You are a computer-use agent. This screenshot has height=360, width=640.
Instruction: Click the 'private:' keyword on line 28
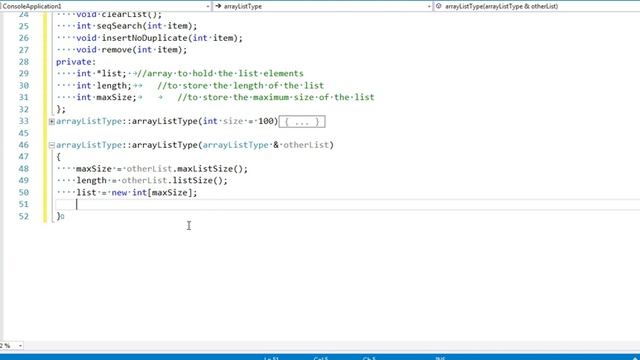click(x=76, y=62)
